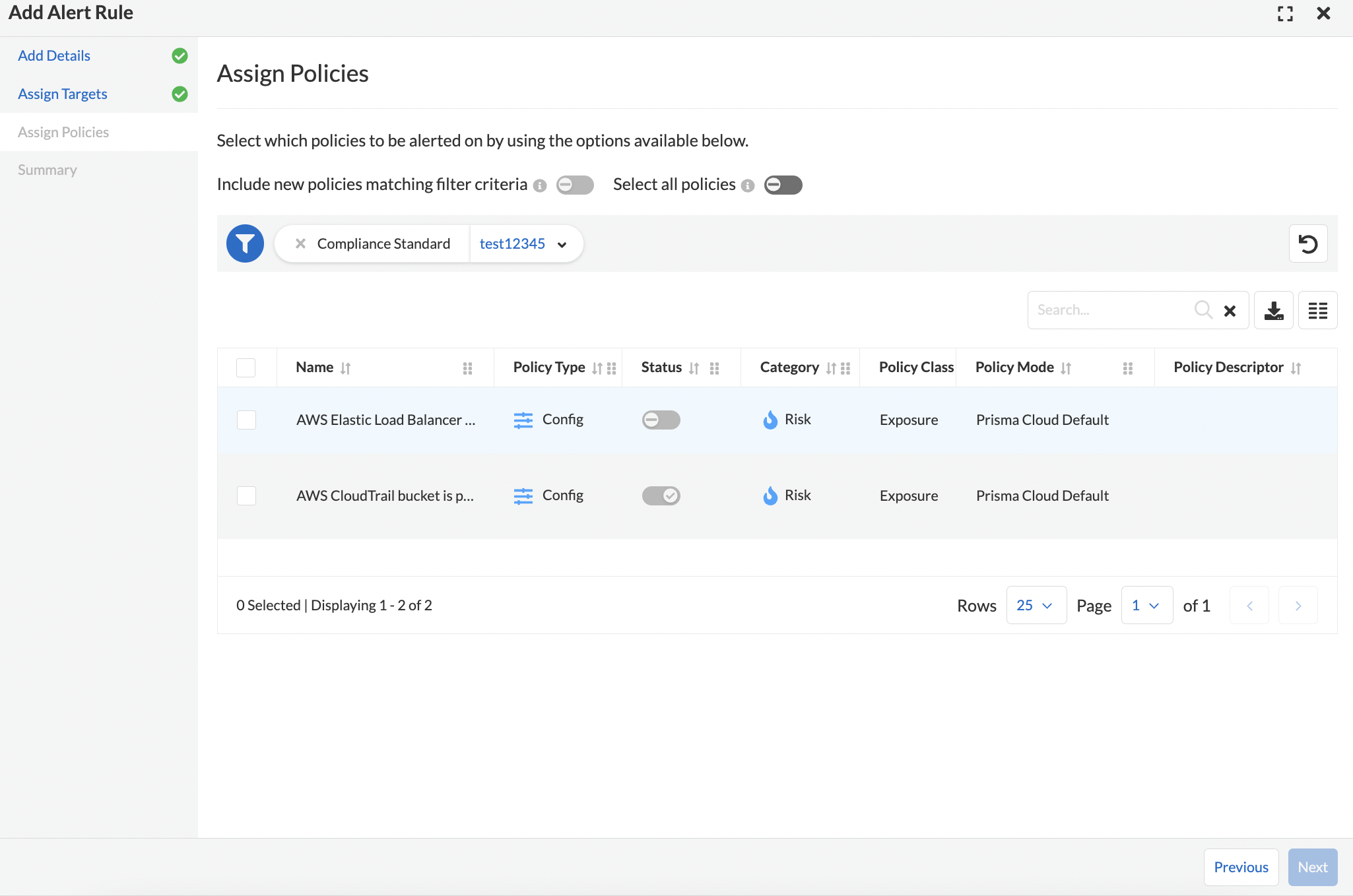Image resolution: width=1353 pixels, height=896 pixels.
Task: Open the page number dropdown
Action: (1146, 605)
